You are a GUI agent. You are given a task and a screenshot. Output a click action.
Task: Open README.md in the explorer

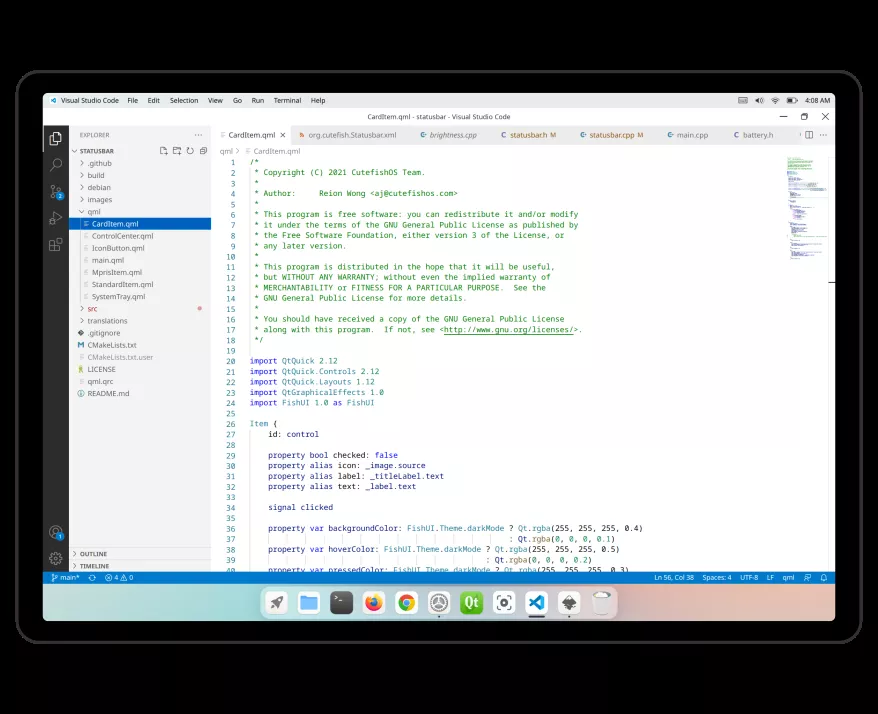[x=140, y=394]
